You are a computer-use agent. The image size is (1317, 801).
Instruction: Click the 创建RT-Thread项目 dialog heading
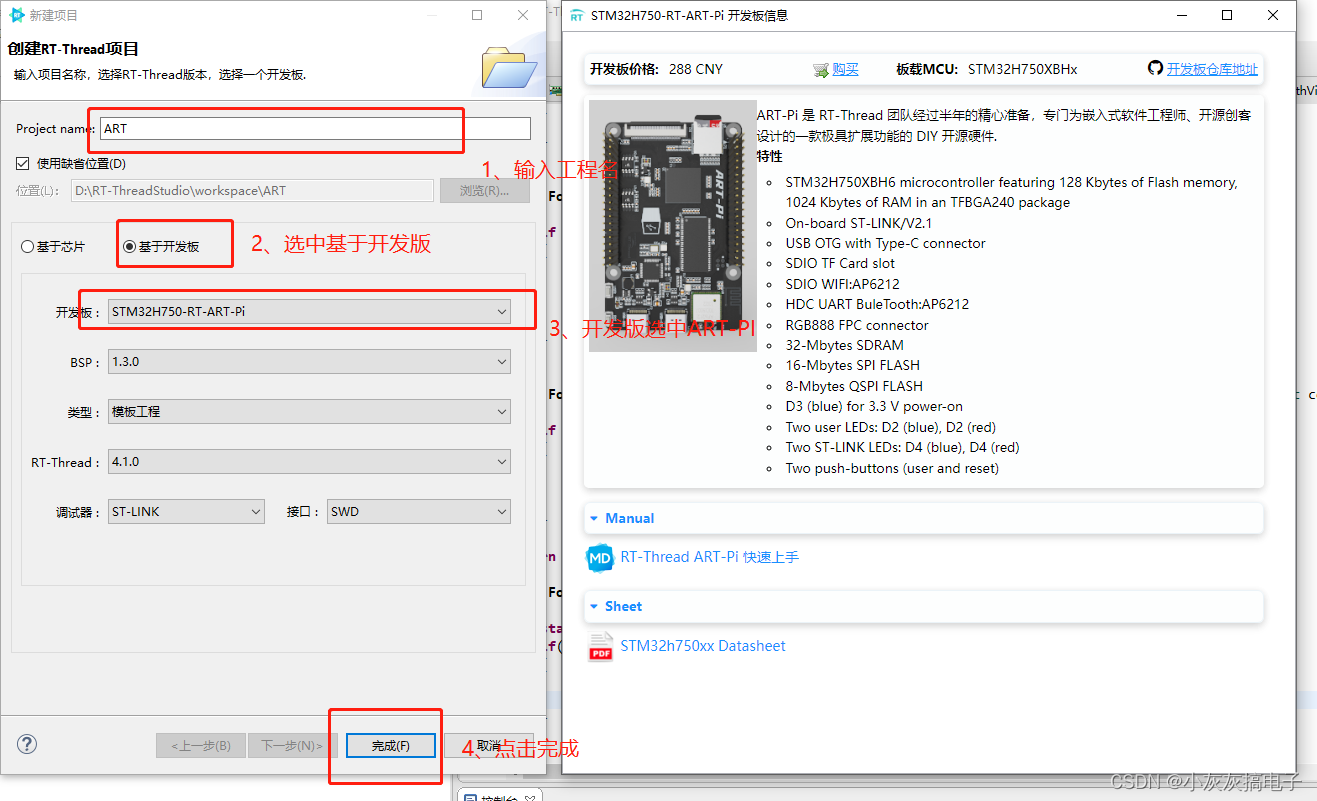tap(73, 49)
